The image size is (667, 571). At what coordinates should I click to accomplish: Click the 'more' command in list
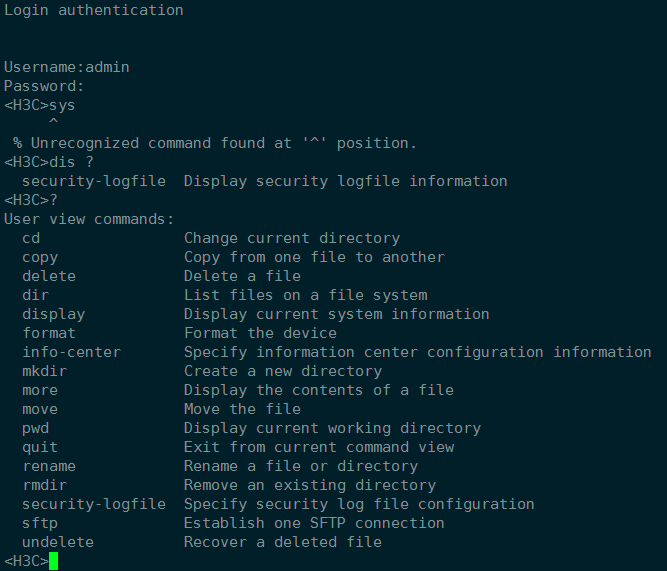tap(40, 390)
